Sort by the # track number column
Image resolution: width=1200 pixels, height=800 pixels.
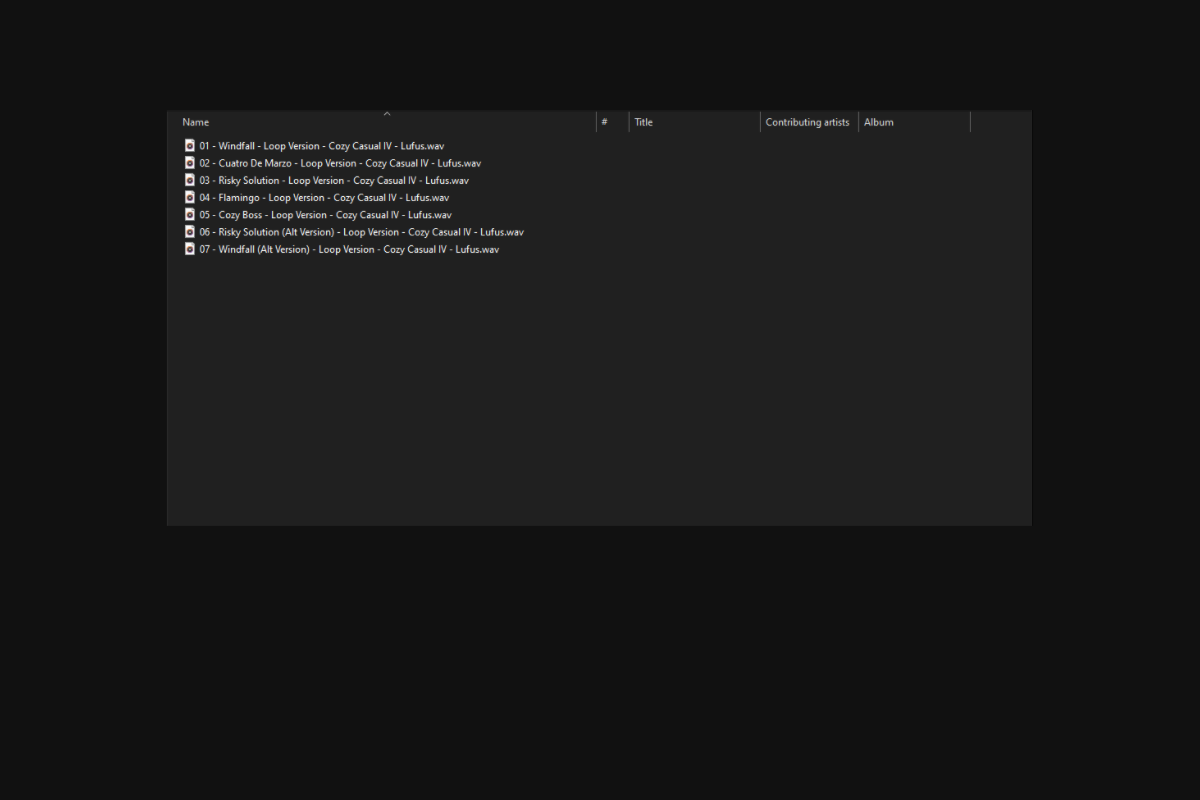(613, 122)
